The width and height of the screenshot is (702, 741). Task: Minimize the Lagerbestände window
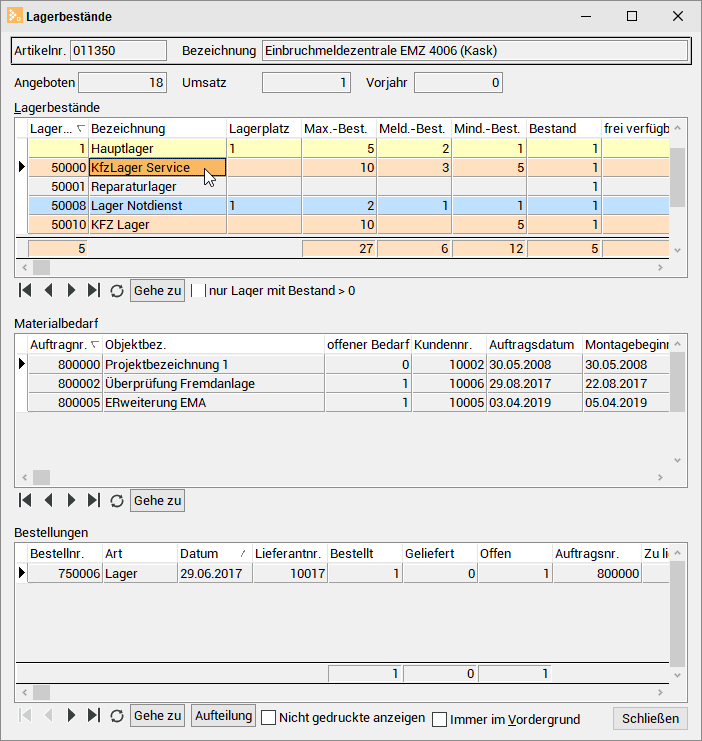click(586, 16)
